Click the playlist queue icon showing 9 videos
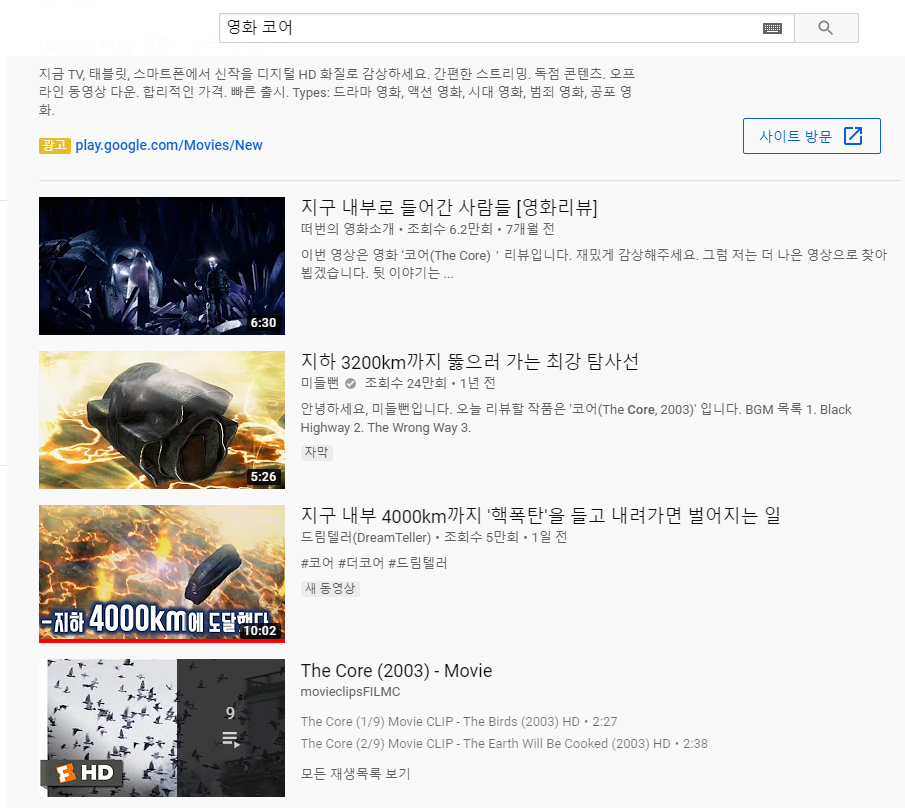905x808 pixels. 230,739
